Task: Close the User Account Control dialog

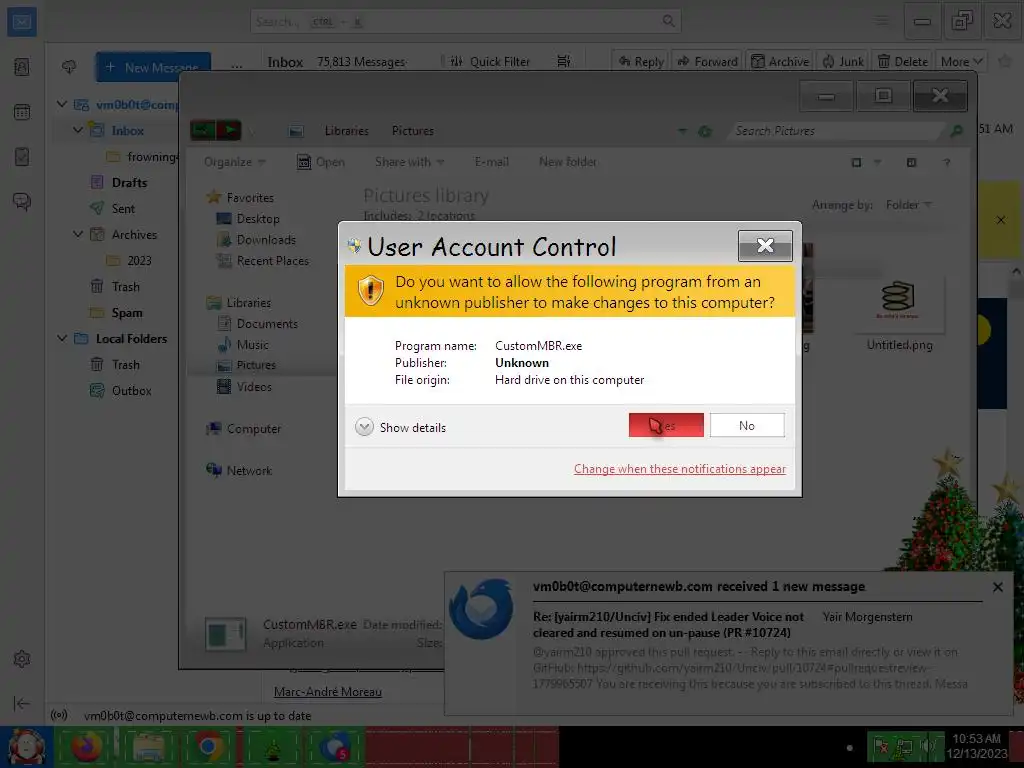Action: (765, 246)
